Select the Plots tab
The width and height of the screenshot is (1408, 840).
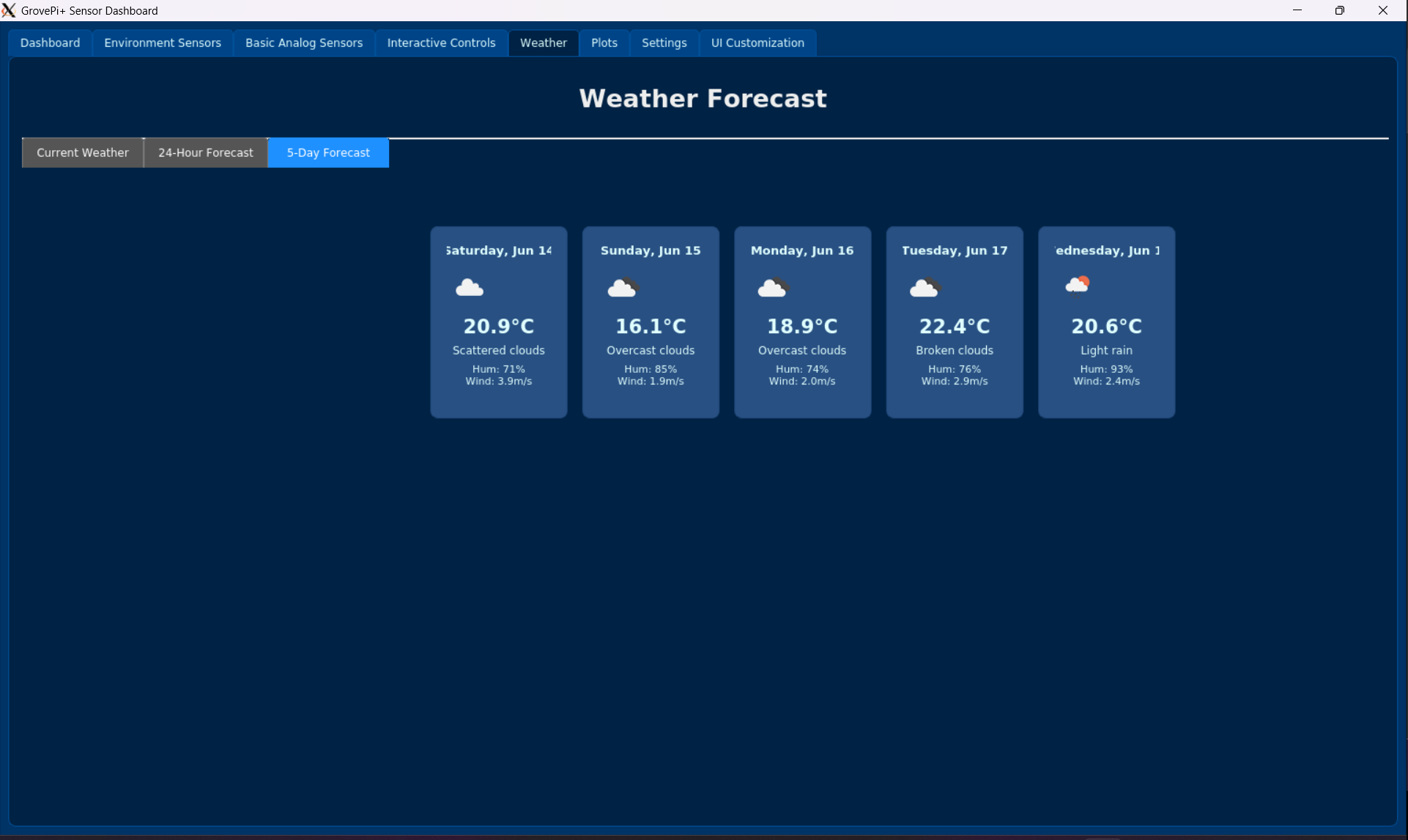tap(604, 42)
